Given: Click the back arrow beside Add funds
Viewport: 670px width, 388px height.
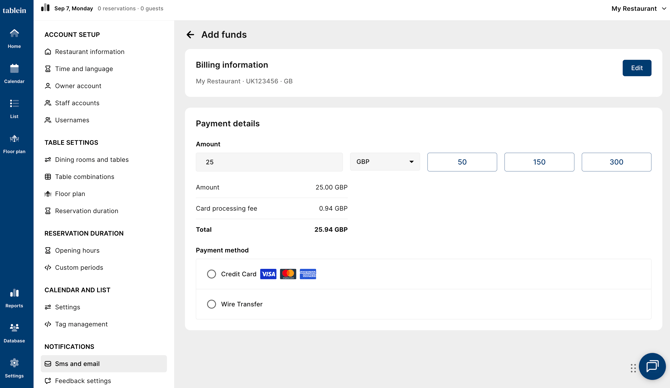Looking at the screenshot, I should [x=190, y=35].
